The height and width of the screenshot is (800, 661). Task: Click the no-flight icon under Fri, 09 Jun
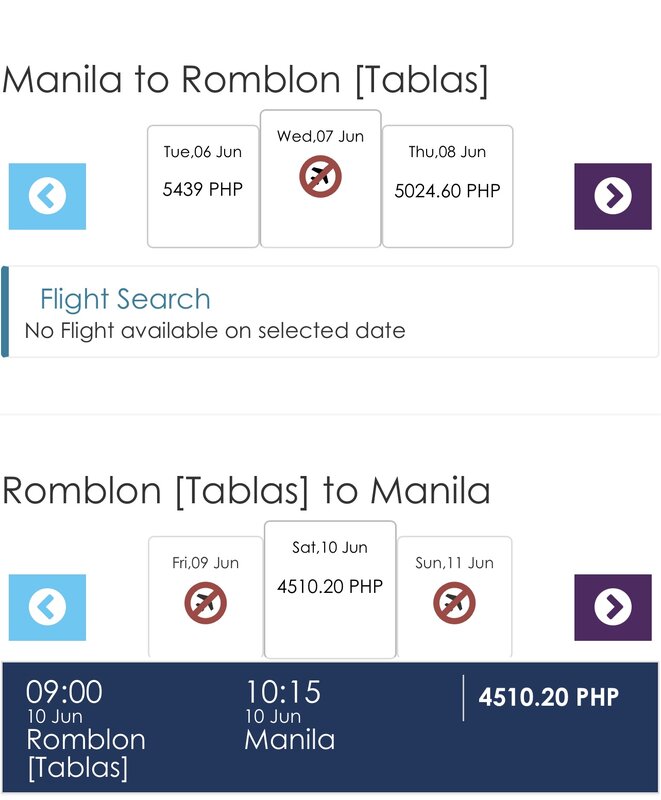205,603
